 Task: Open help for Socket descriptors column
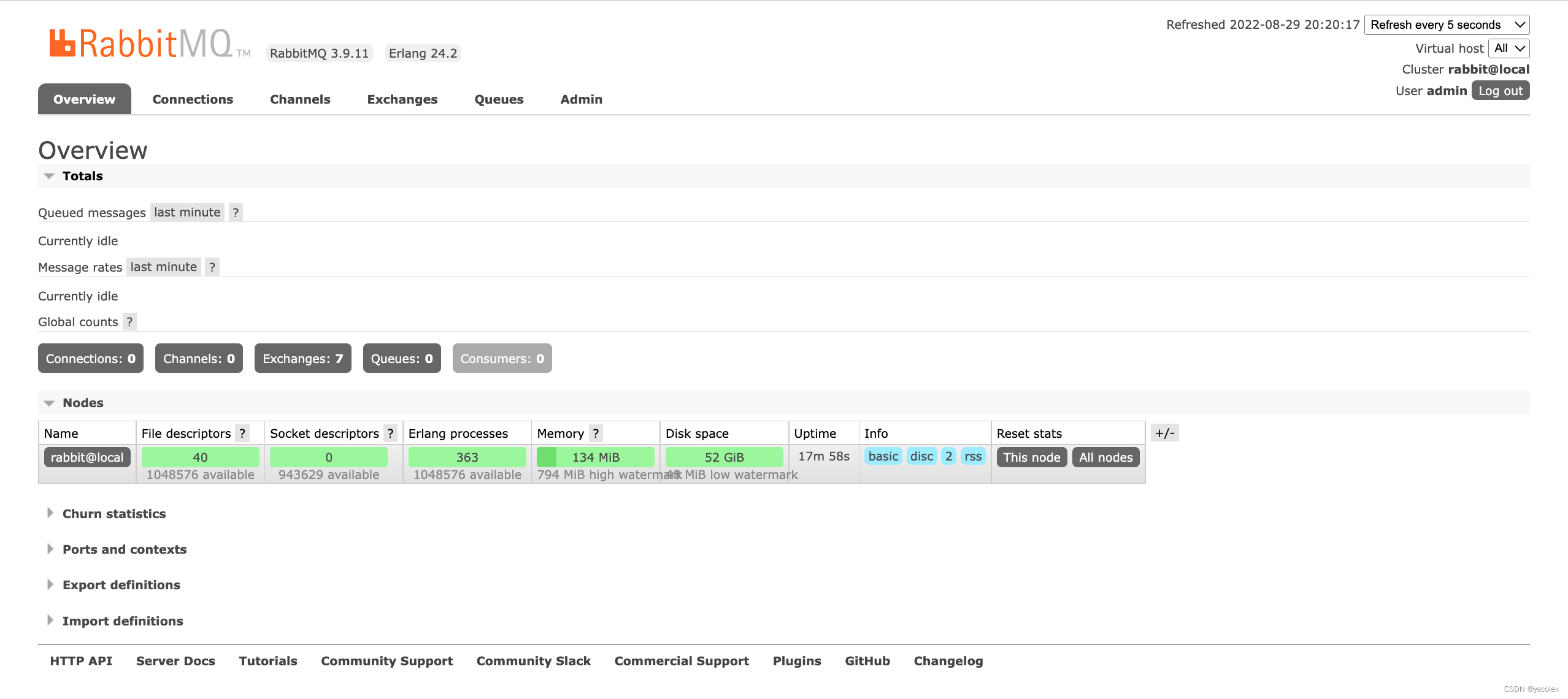[x=390, y=434]
